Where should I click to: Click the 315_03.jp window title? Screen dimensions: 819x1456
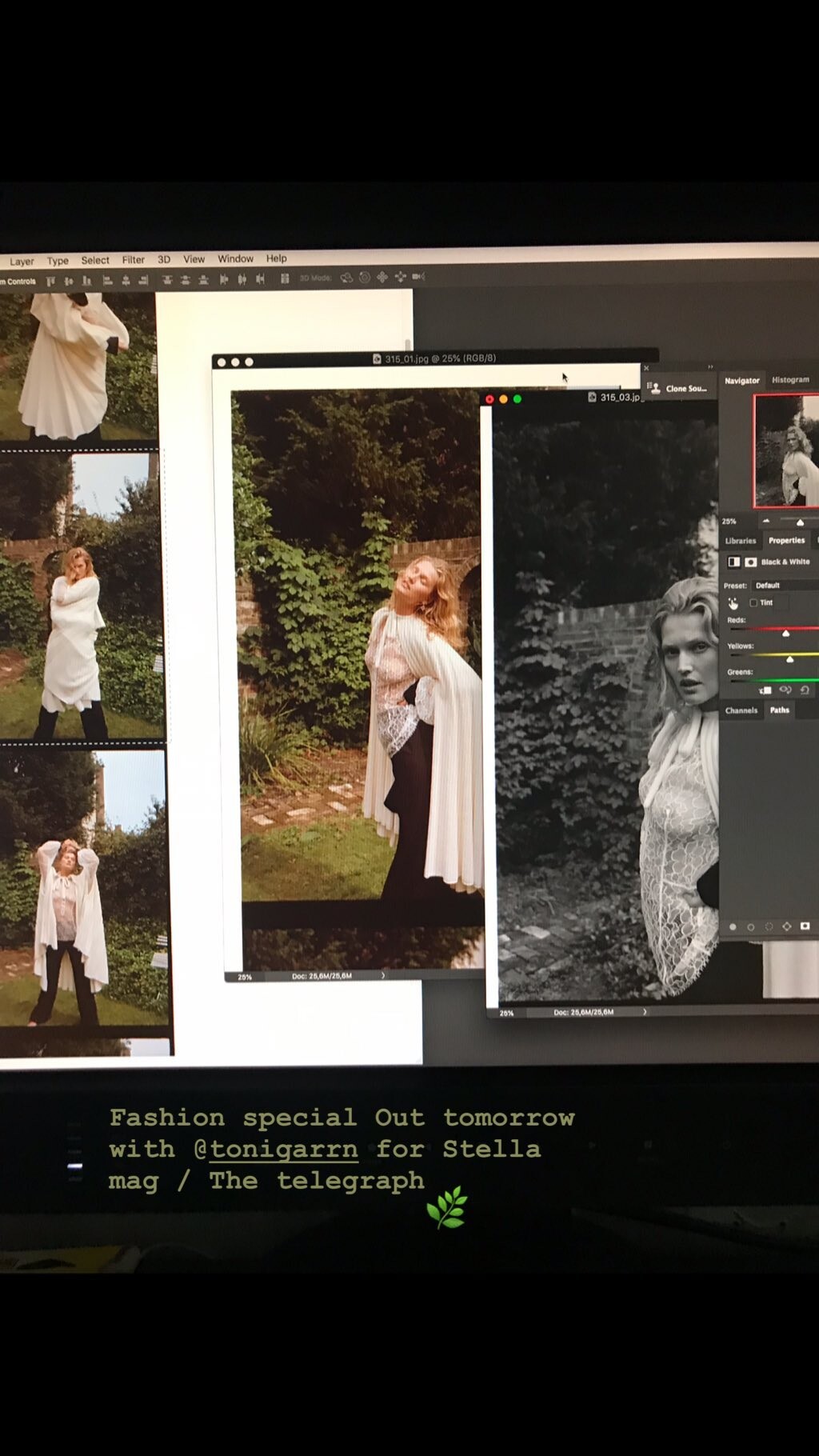coord(620,397)
